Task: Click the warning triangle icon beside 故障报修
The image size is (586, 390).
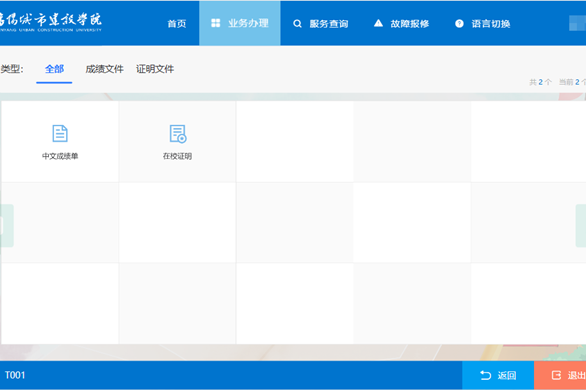Action: point(378,23)
